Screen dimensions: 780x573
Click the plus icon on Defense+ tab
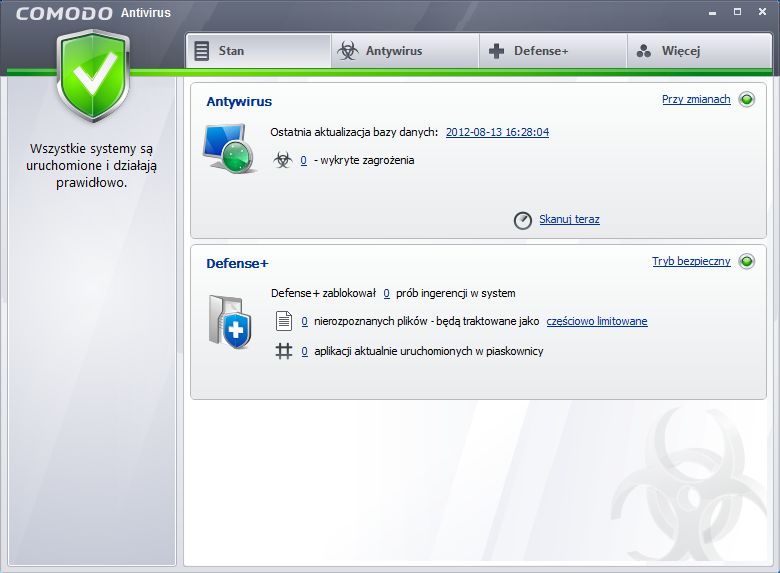(x=496, y=51)
